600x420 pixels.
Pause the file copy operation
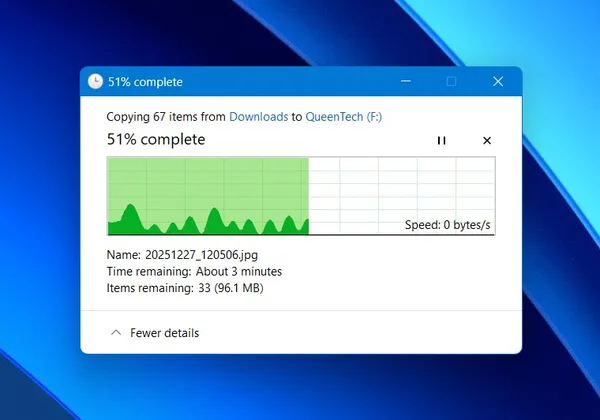click(441, 141)
